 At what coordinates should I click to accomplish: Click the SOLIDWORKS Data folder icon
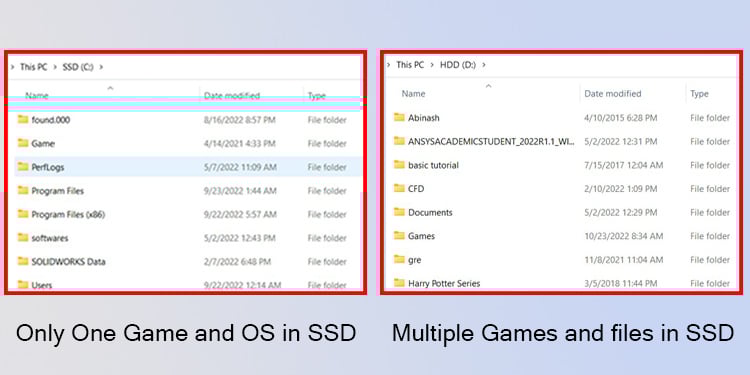coord(23,261)
